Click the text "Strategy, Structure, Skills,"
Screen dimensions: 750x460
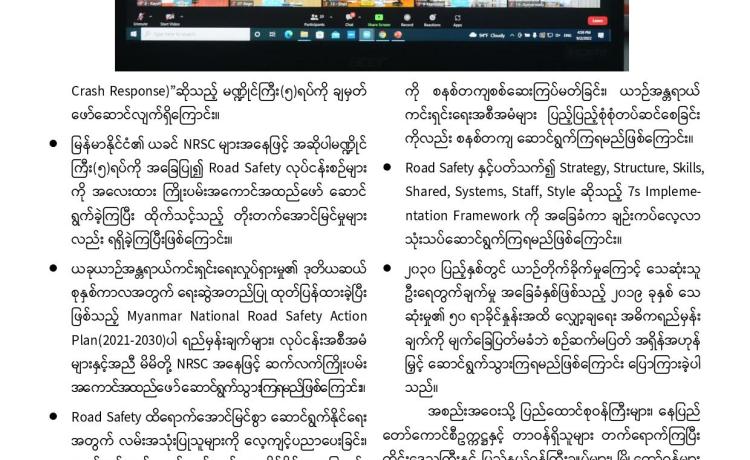click(x=632, y=168)
